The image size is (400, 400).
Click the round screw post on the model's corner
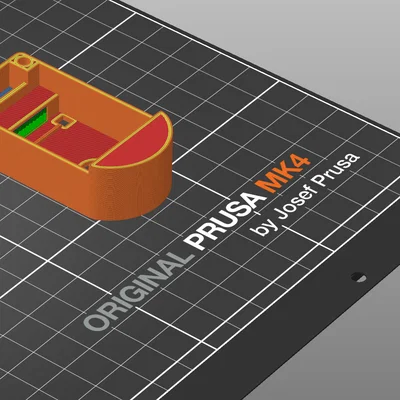click(x=25, y=62)
